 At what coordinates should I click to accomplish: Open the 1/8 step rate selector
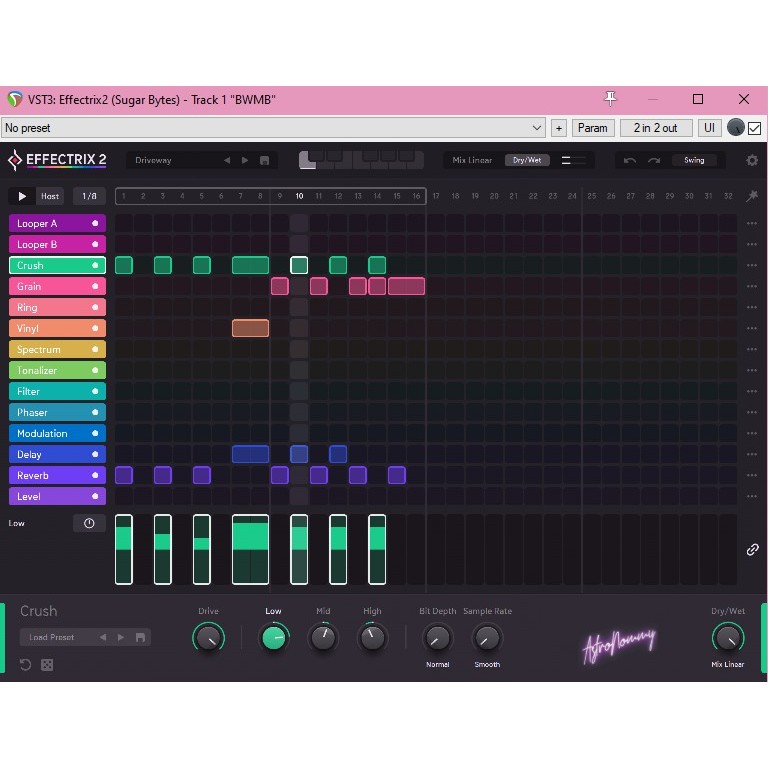click(89, 197)
